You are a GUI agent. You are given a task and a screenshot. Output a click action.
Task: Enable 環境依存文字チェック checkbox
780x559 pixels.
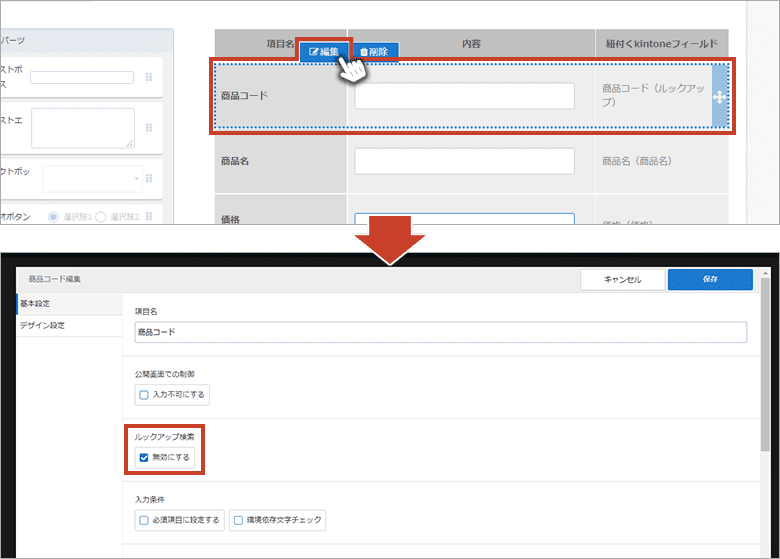coord(238,520)
